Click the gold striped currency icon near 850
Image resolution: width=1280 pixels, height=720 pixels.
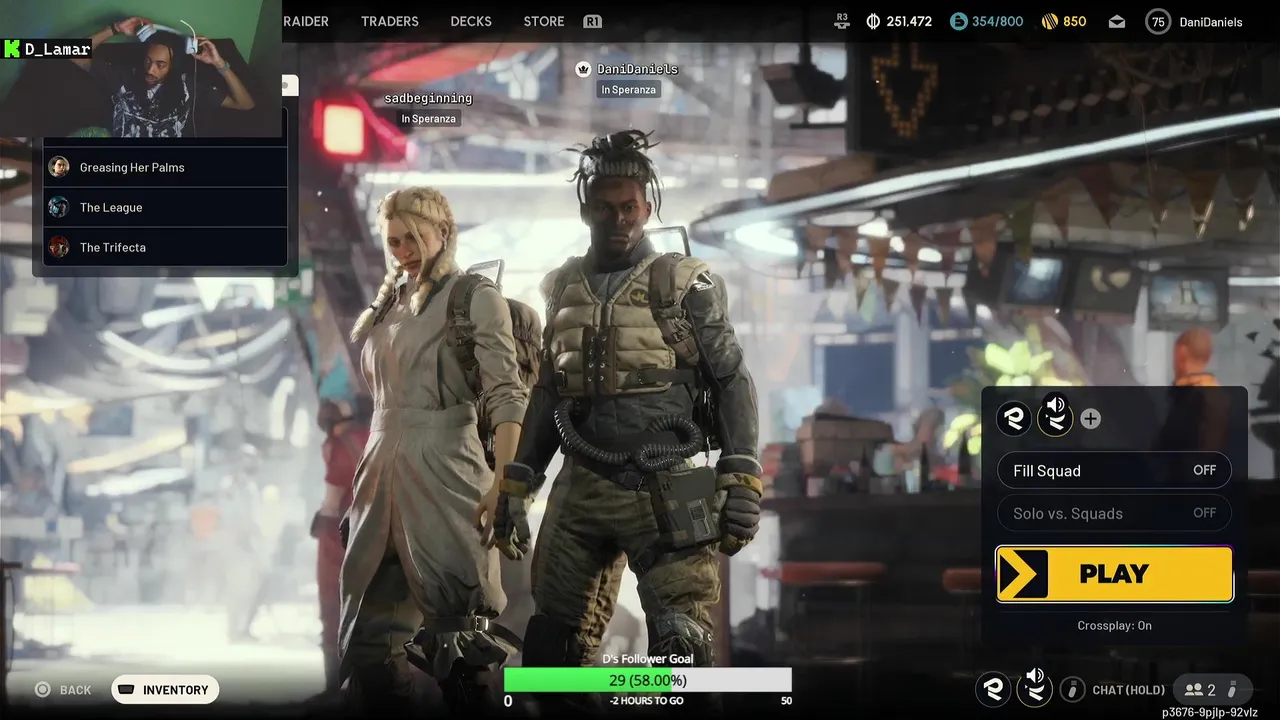coord(1050,21)
